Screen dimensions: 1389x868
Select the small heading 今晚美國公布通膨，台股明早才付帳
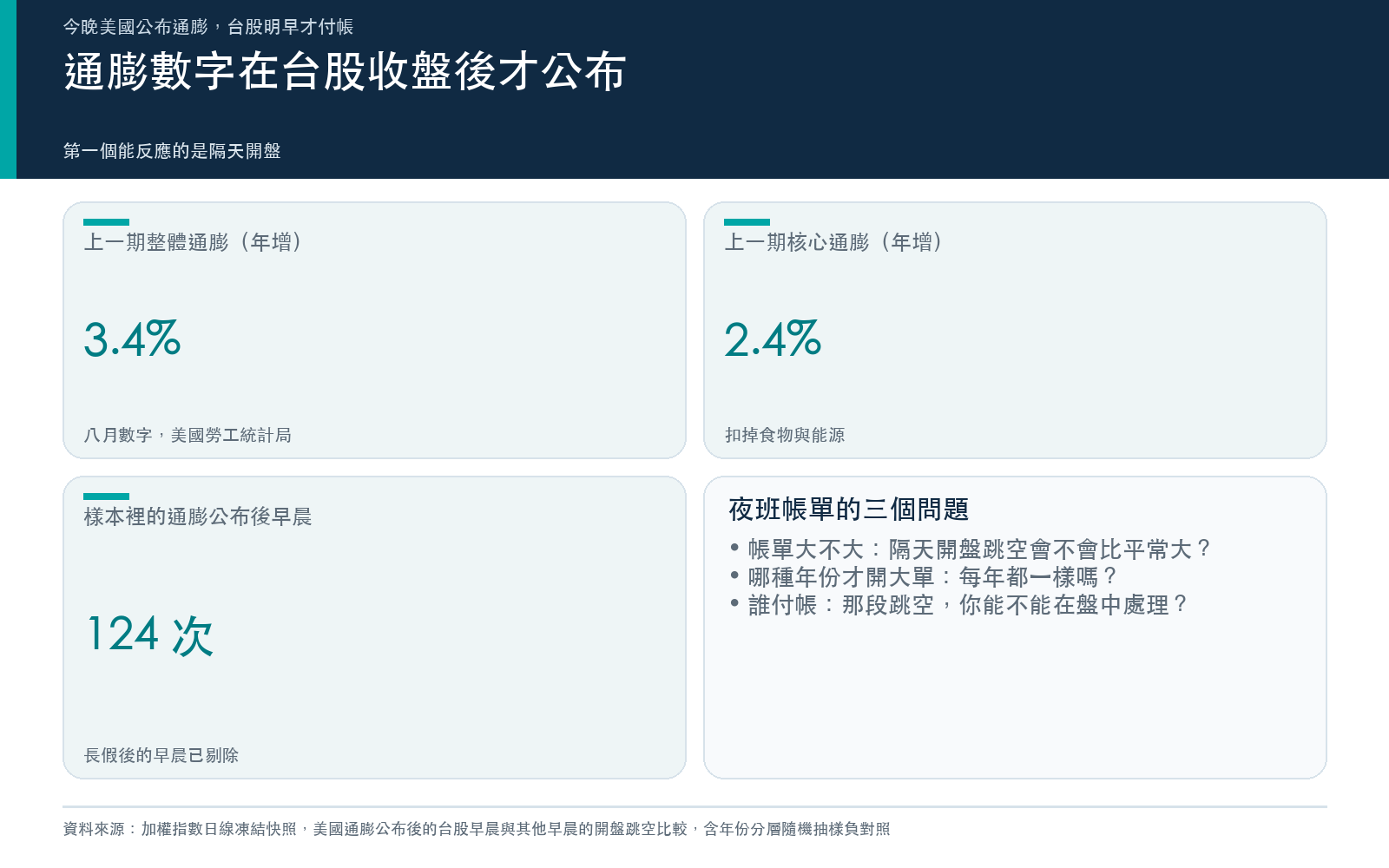[x=208, y=27]
